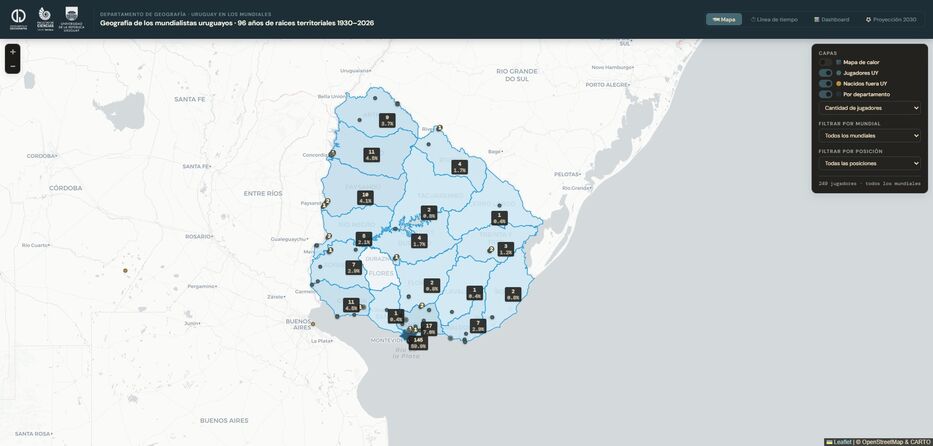Open the Montevideo label showing 145 players

click(418, 343)
